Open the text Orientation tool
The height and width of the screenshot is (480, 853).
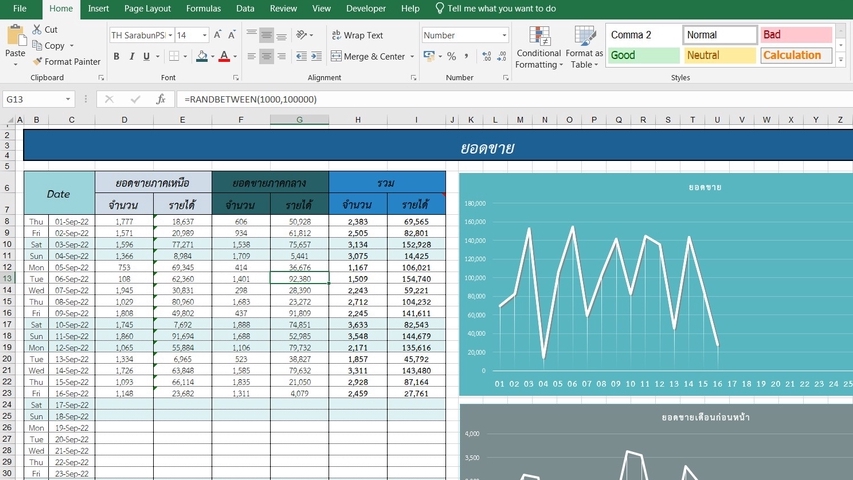coord(302,35)
